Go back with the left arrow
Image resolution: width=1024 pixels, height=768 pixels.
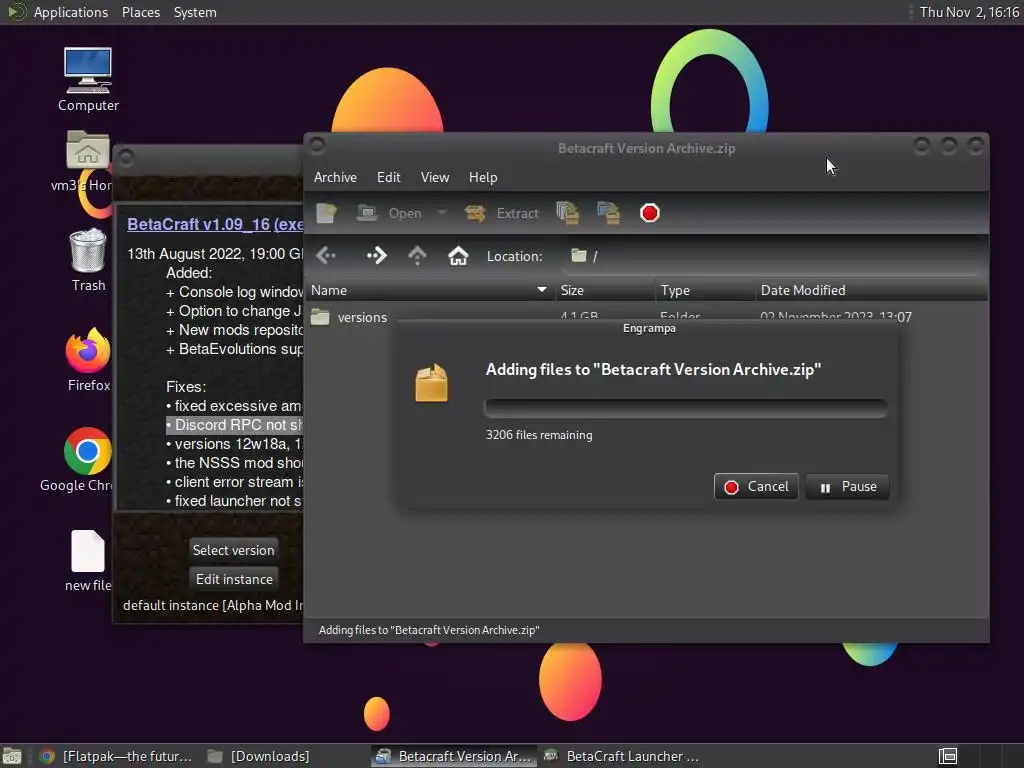(326, 255)
